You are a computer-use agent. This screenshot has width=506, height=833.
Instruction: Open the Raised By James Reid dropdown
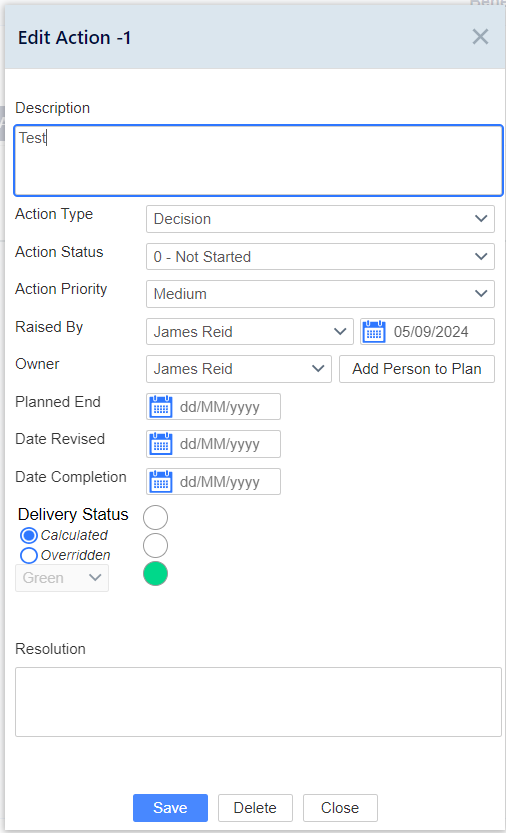tap(249, 332)
